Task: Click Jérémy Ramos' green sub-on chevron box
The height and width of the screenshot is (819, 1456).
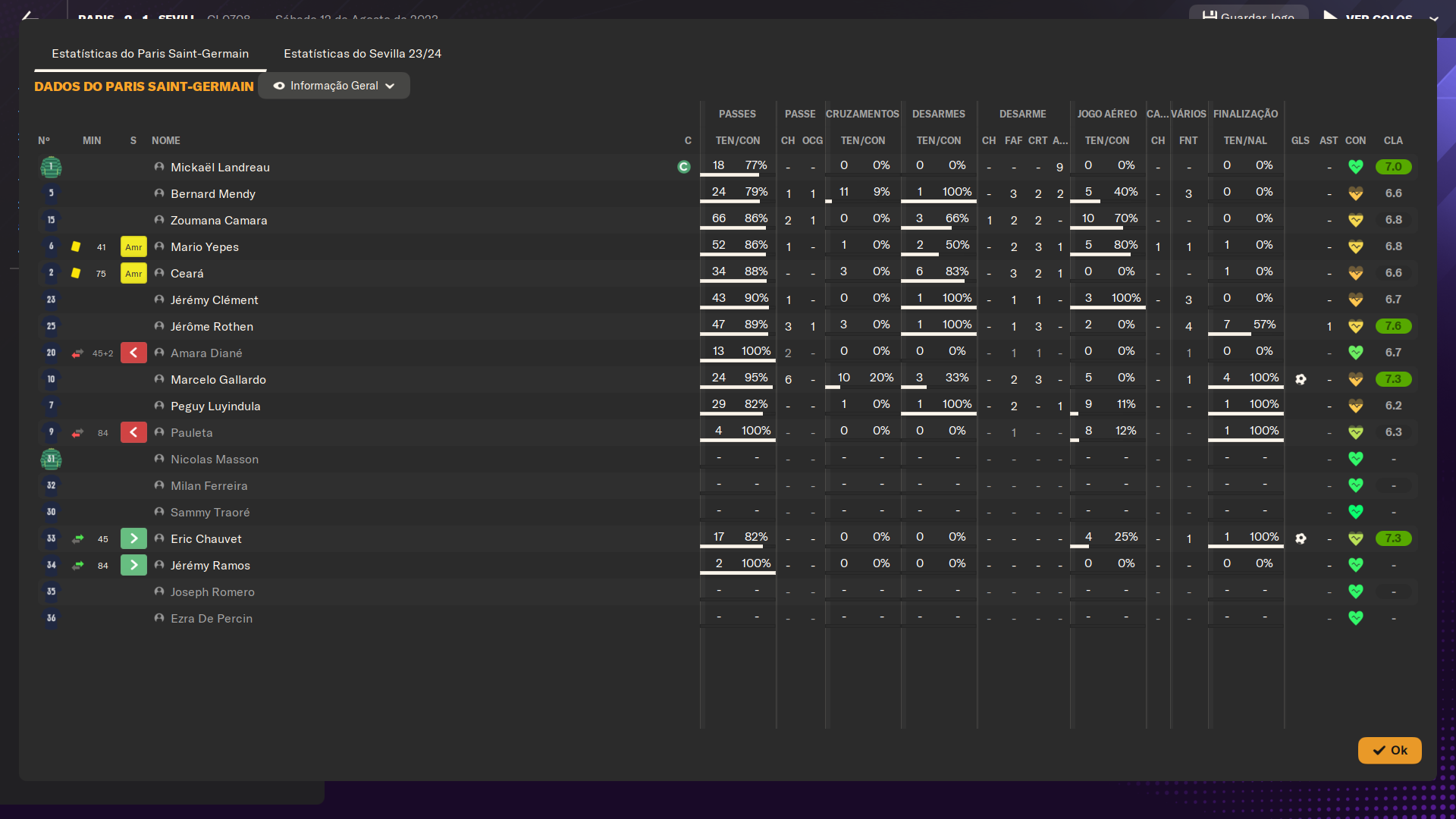Action: coord(133,566)
